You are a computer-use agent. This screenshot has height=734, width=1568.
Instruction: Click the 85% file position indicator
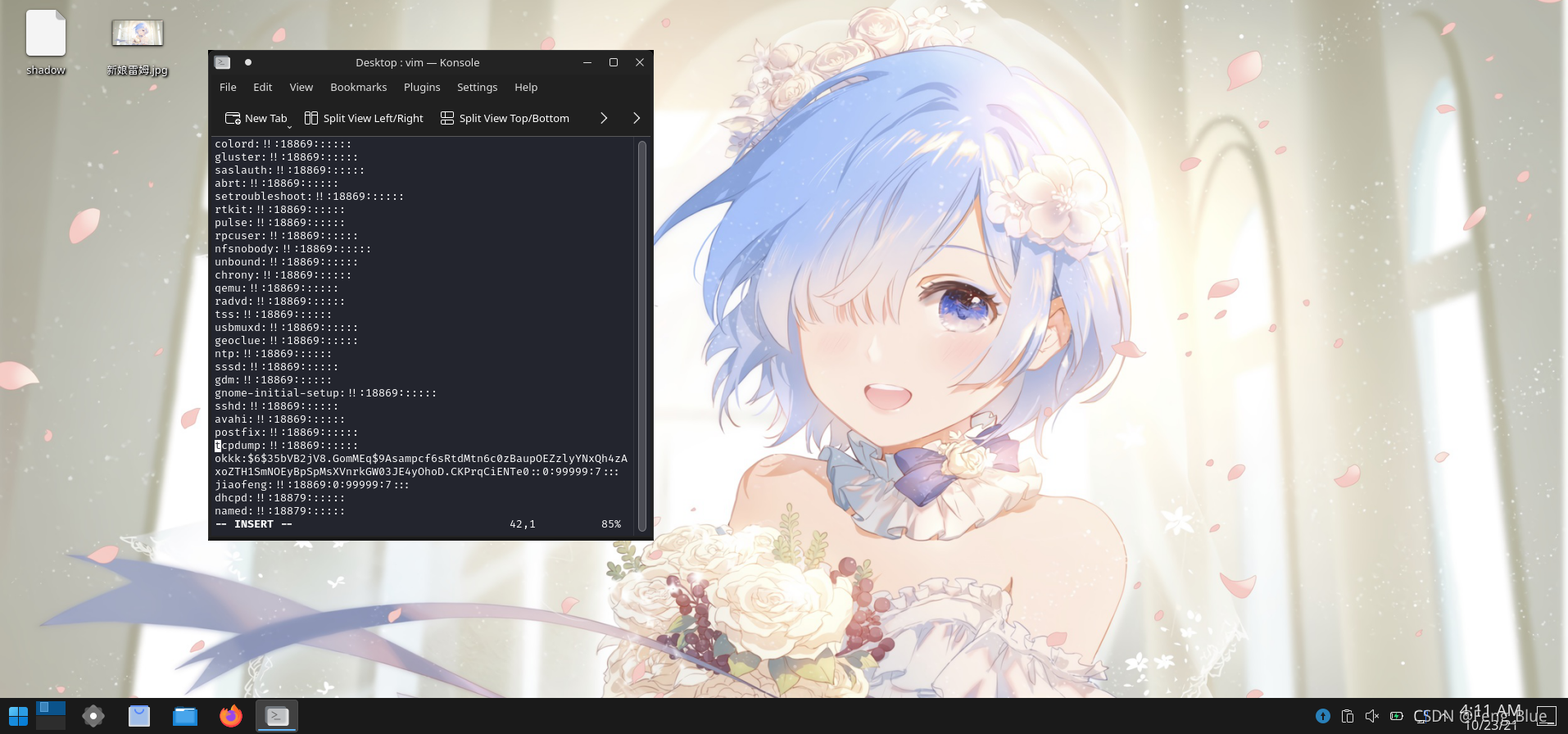pos(611,524)
